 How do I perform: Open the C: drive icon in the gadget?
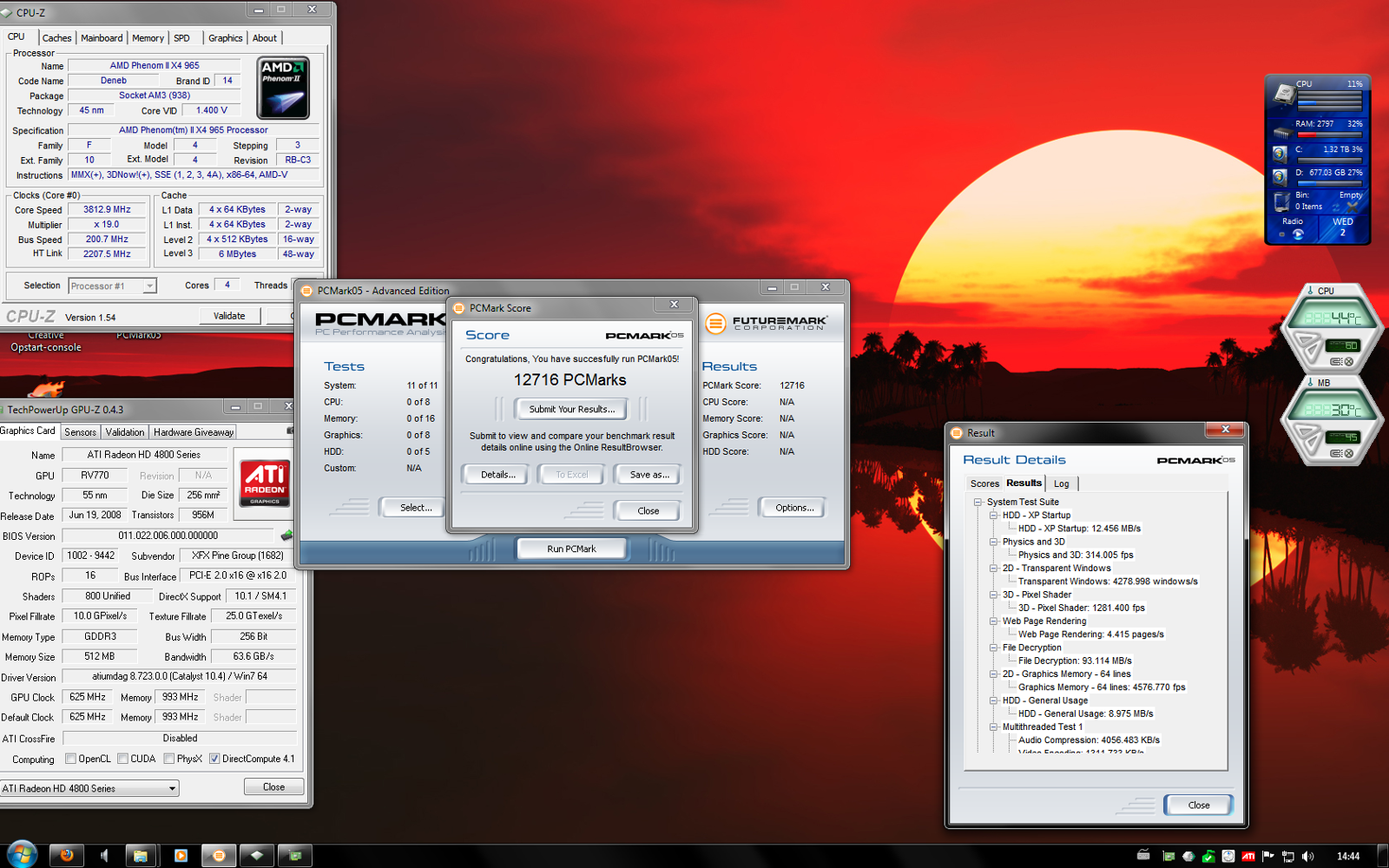(1280, 154)
